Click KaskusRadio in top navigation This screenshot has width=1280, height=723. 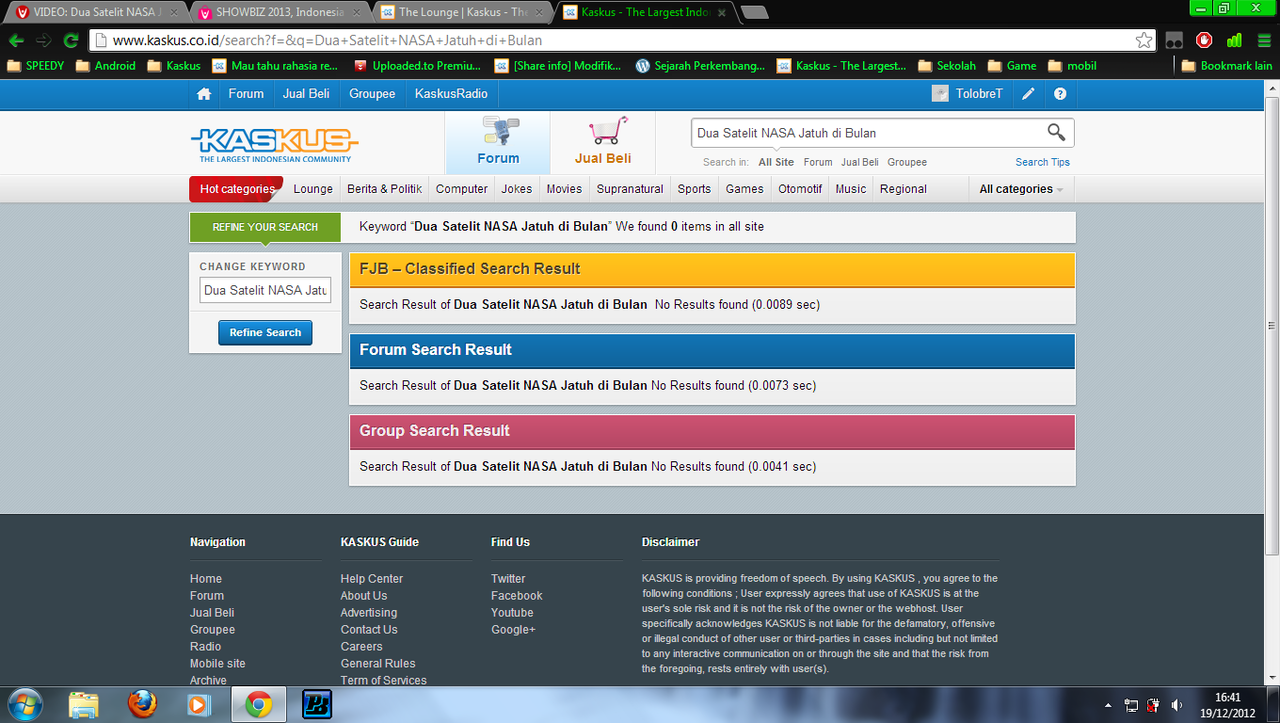451,94
